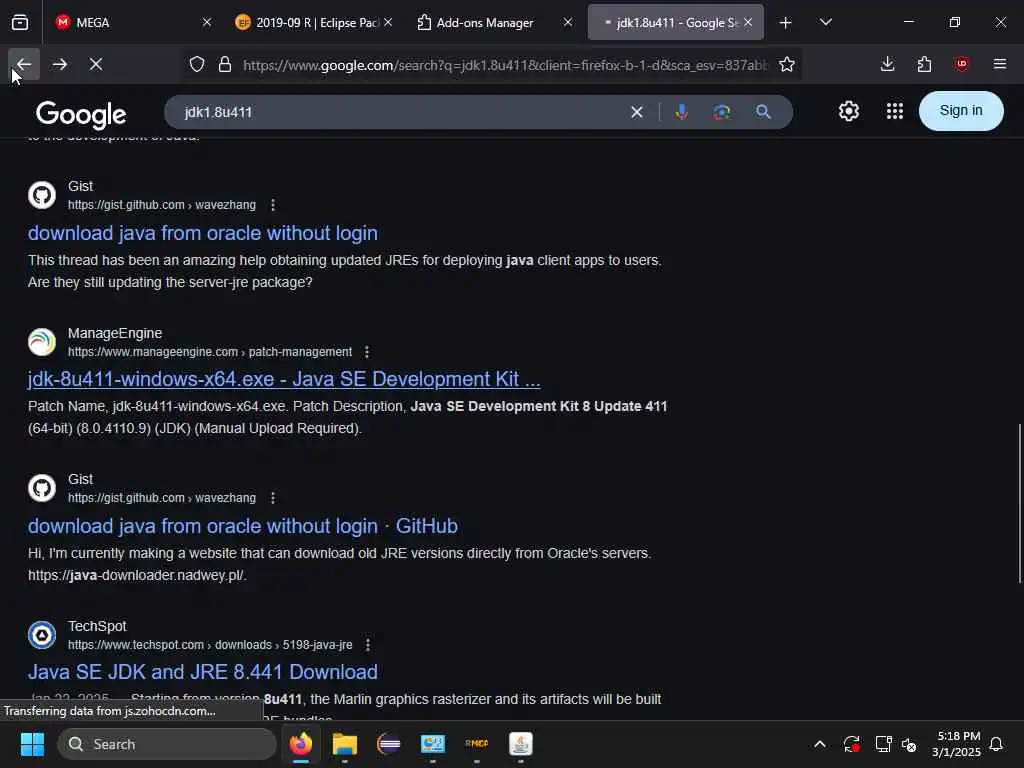Close the Add-ons Manager tab
This screenshot has width=1024, height=768.
pos(568,22)
